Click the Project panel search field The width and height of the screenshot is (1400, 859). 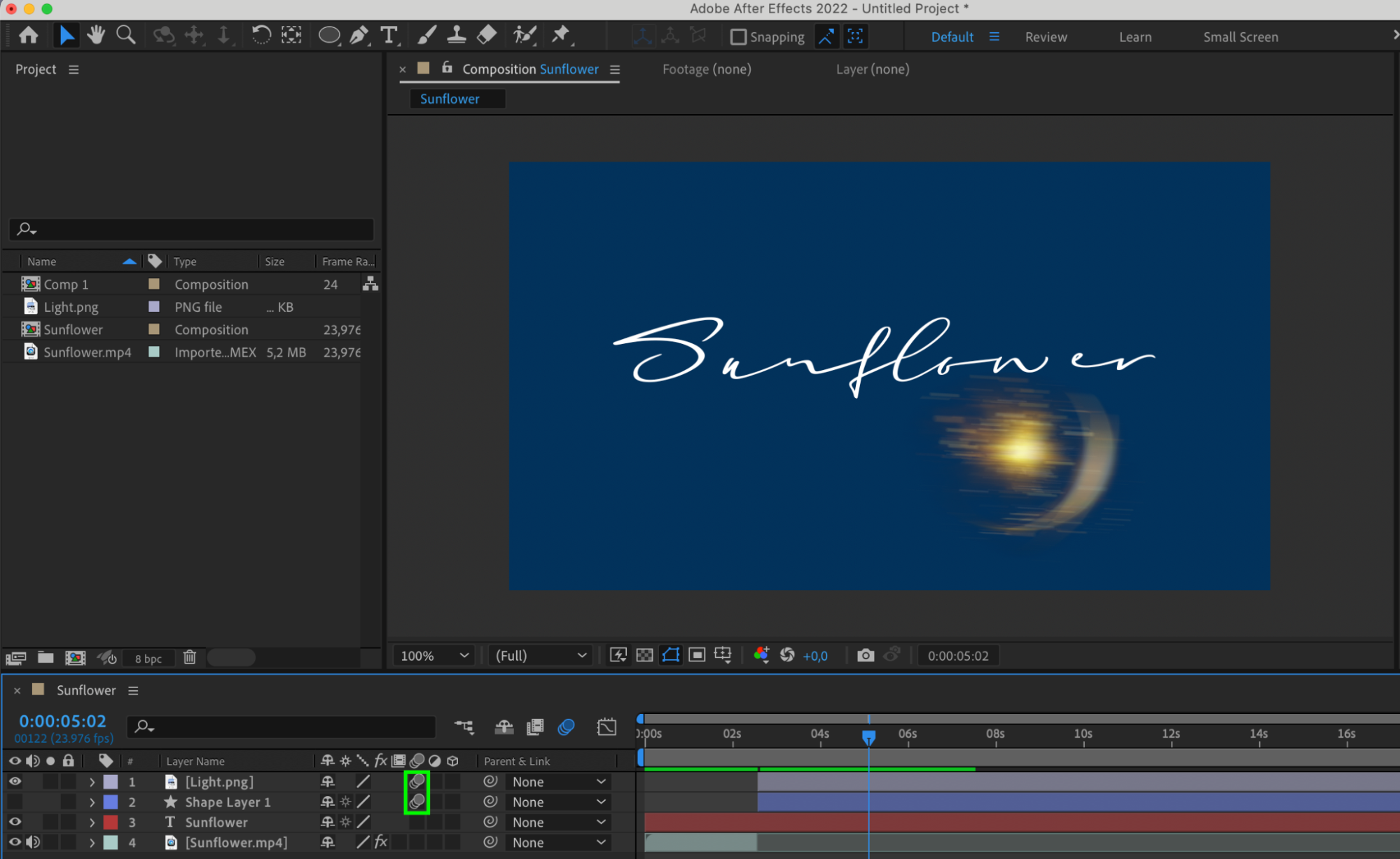tap(196, 228)
